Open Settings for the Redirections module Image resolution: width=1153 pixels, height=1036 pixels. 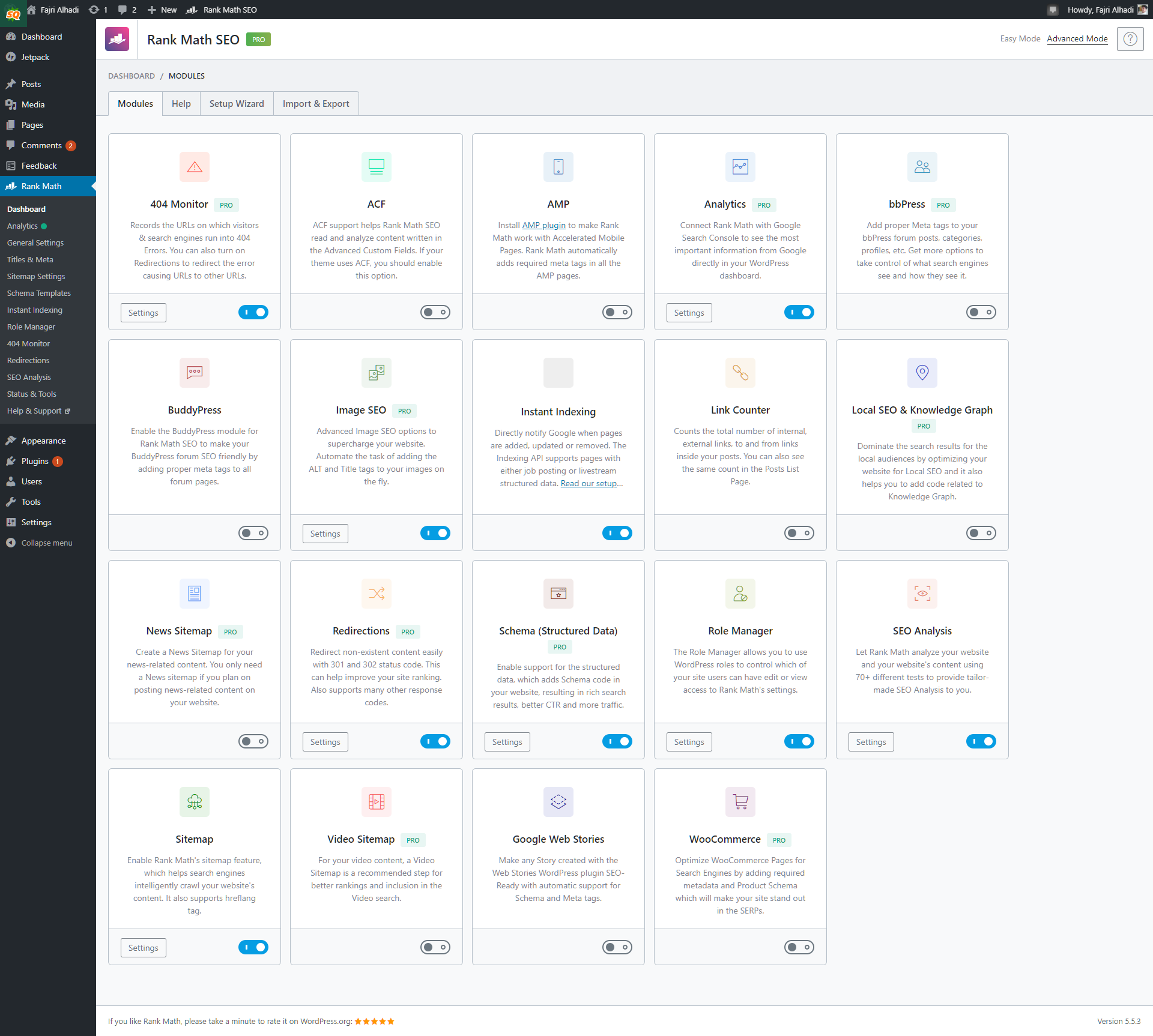point(325,742)
